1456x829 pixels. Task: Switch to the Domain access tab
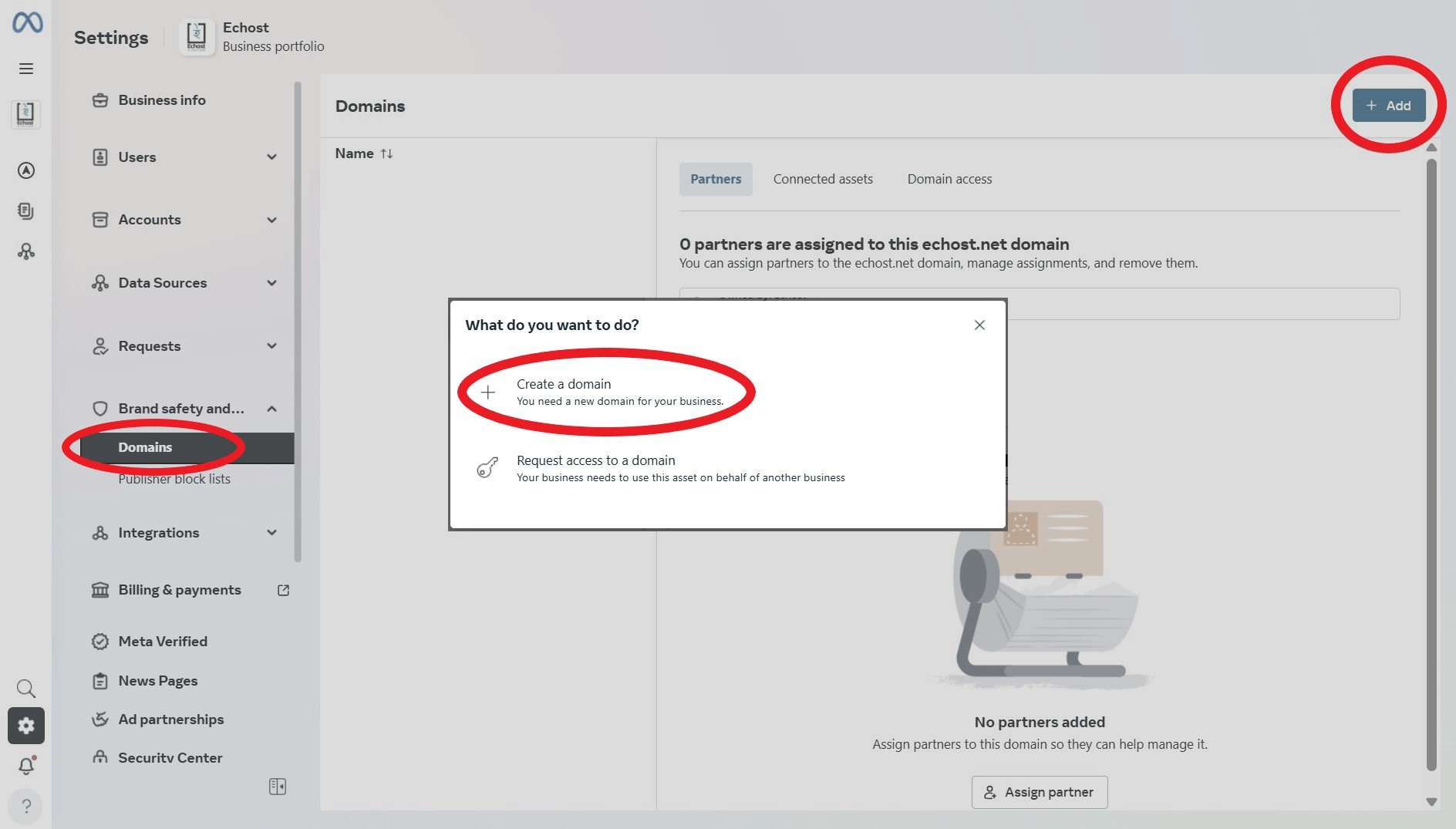pyautogui.click(x=949, y=179)
